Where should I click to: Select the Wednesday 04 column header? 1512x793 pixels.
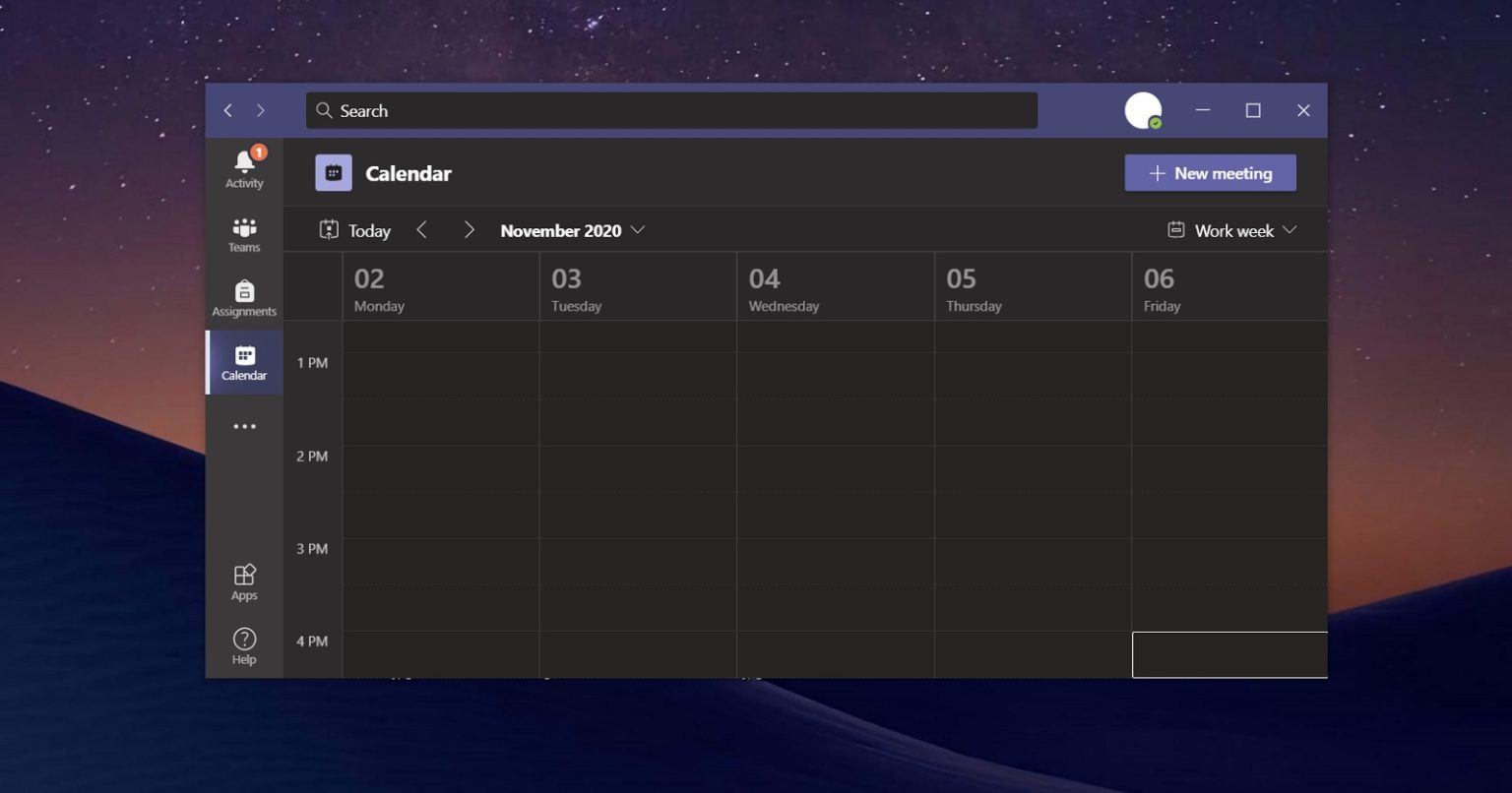835,285
